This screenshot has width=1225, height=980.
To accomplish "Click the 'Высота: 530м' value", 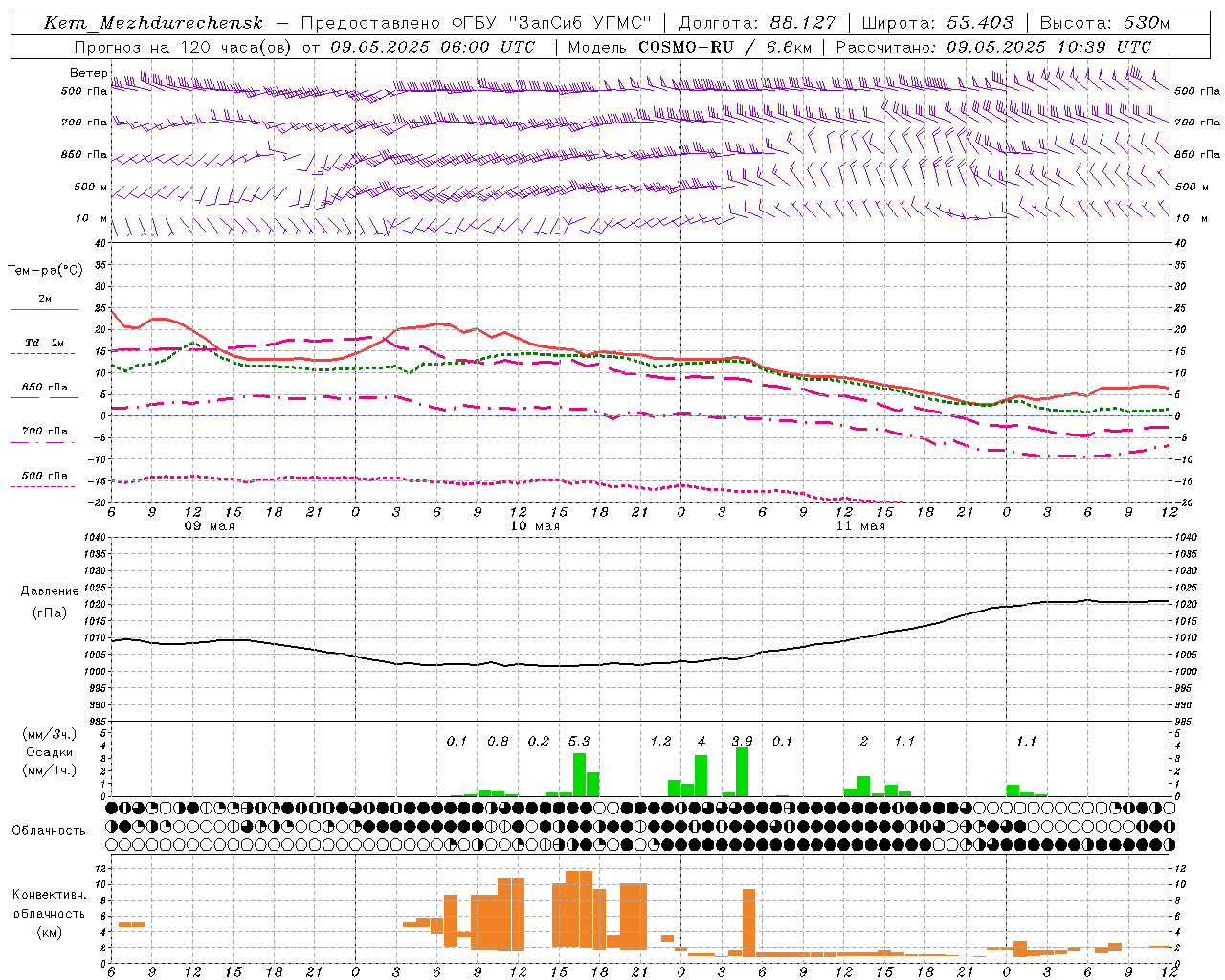I will tap(1104, 23).
